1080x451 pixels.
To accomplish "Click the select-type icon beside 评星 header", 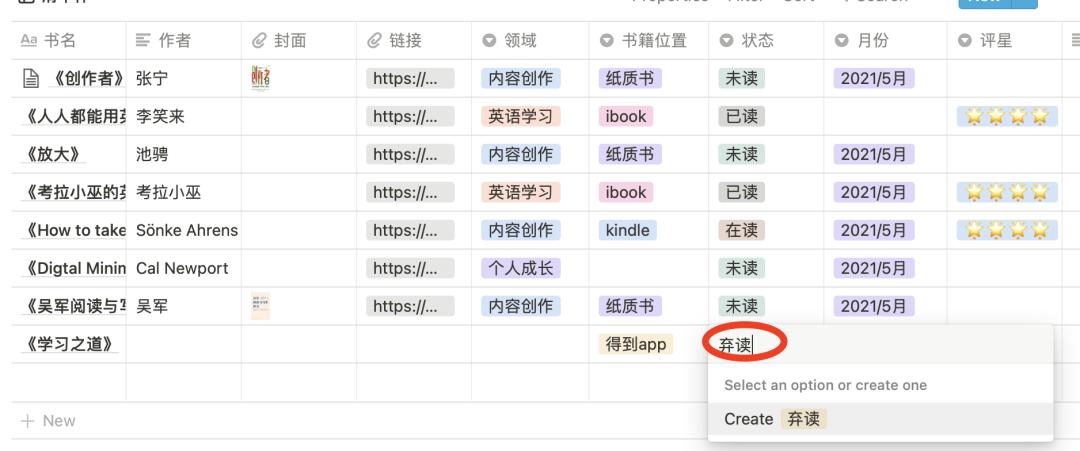I will (x=965, y=41).
